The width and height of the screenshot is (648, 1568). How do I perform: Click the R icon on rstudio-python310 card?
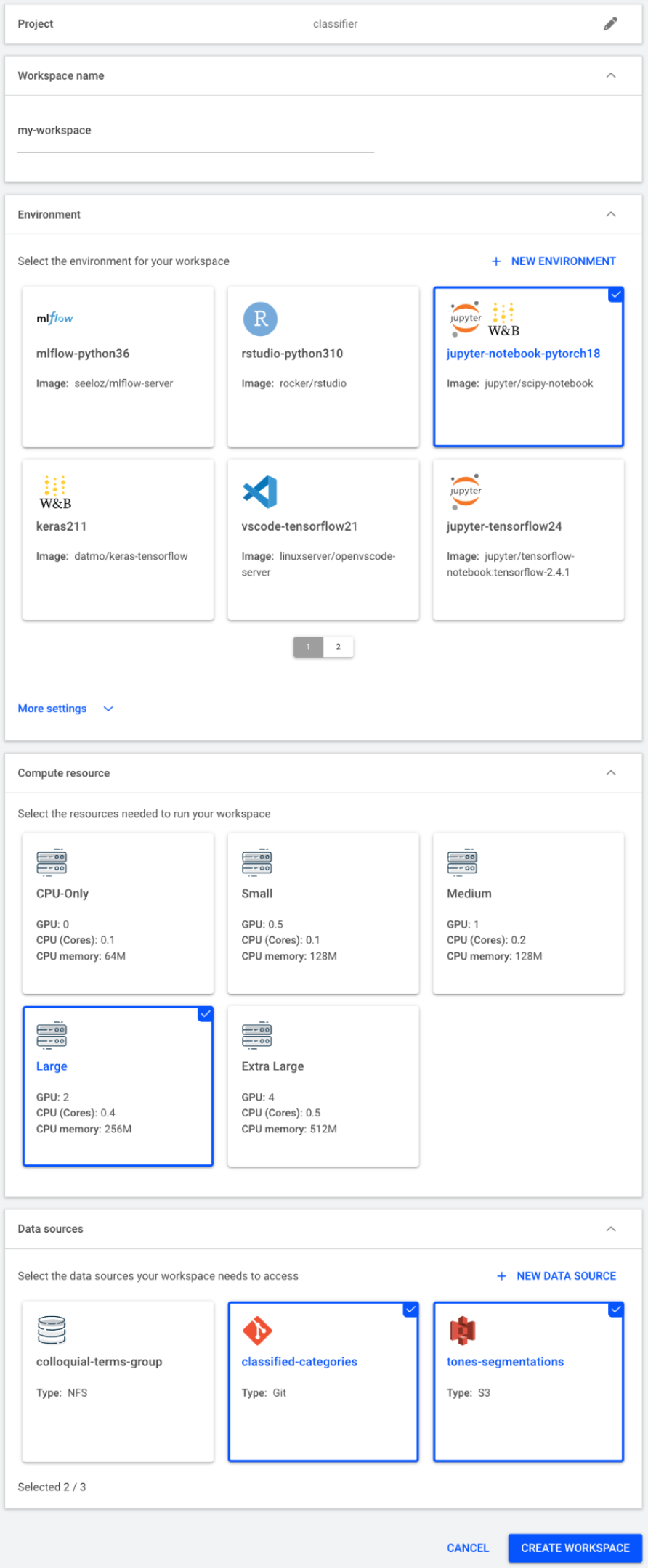tap(260, 319)
